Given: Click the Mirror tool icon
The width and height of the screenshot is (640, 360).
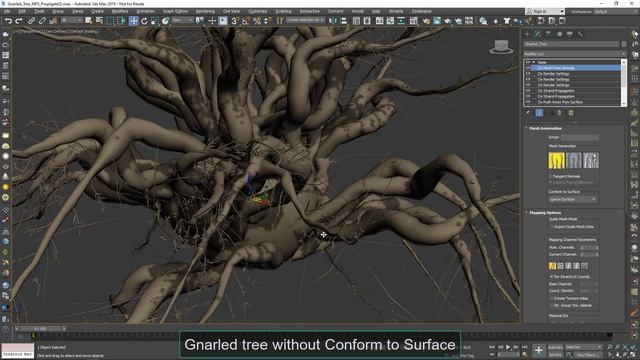Looking at the screenshot, I should [x=333, y=21].
